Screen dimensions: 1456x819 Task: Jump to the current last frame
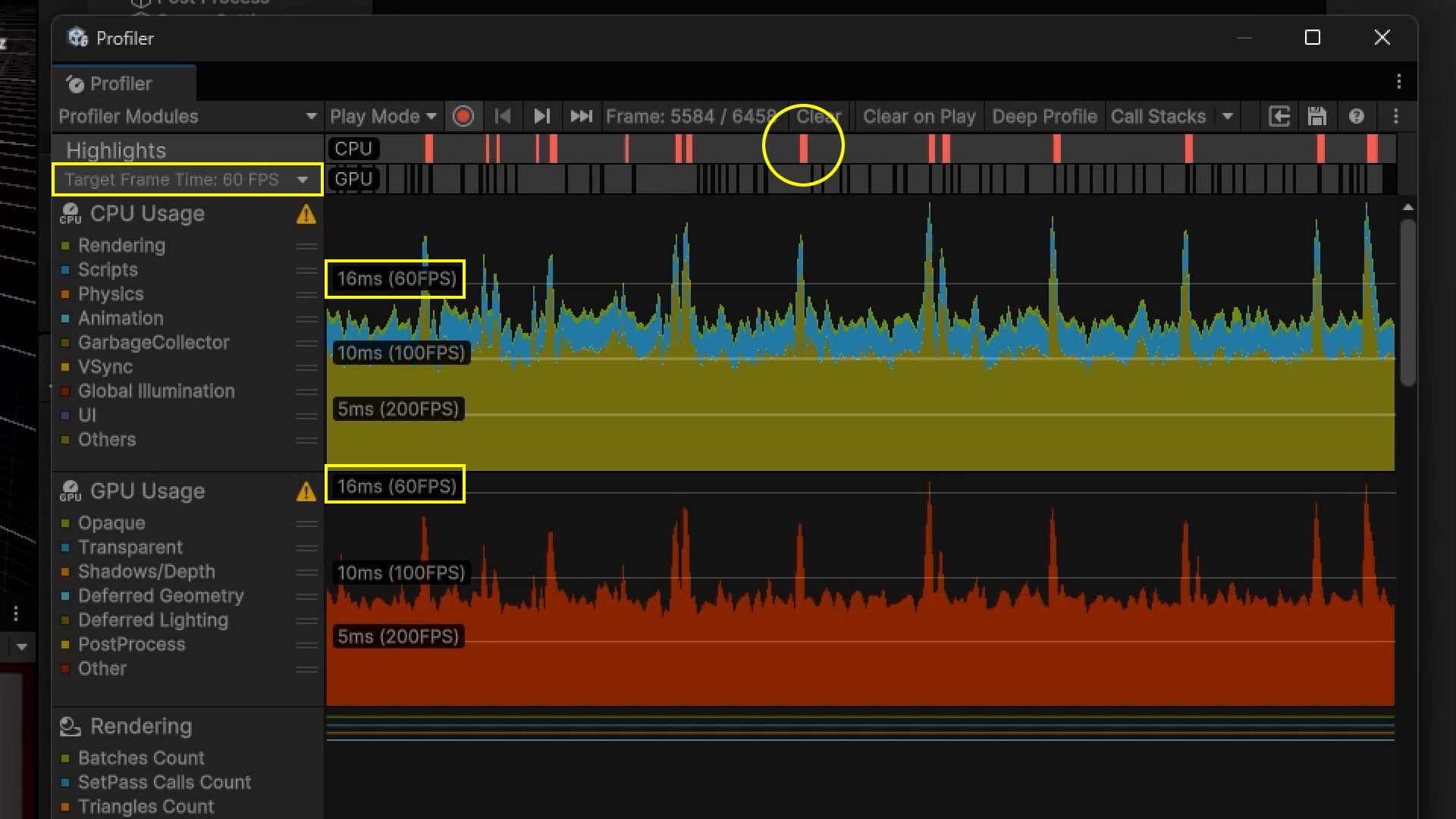click(581, 117)
